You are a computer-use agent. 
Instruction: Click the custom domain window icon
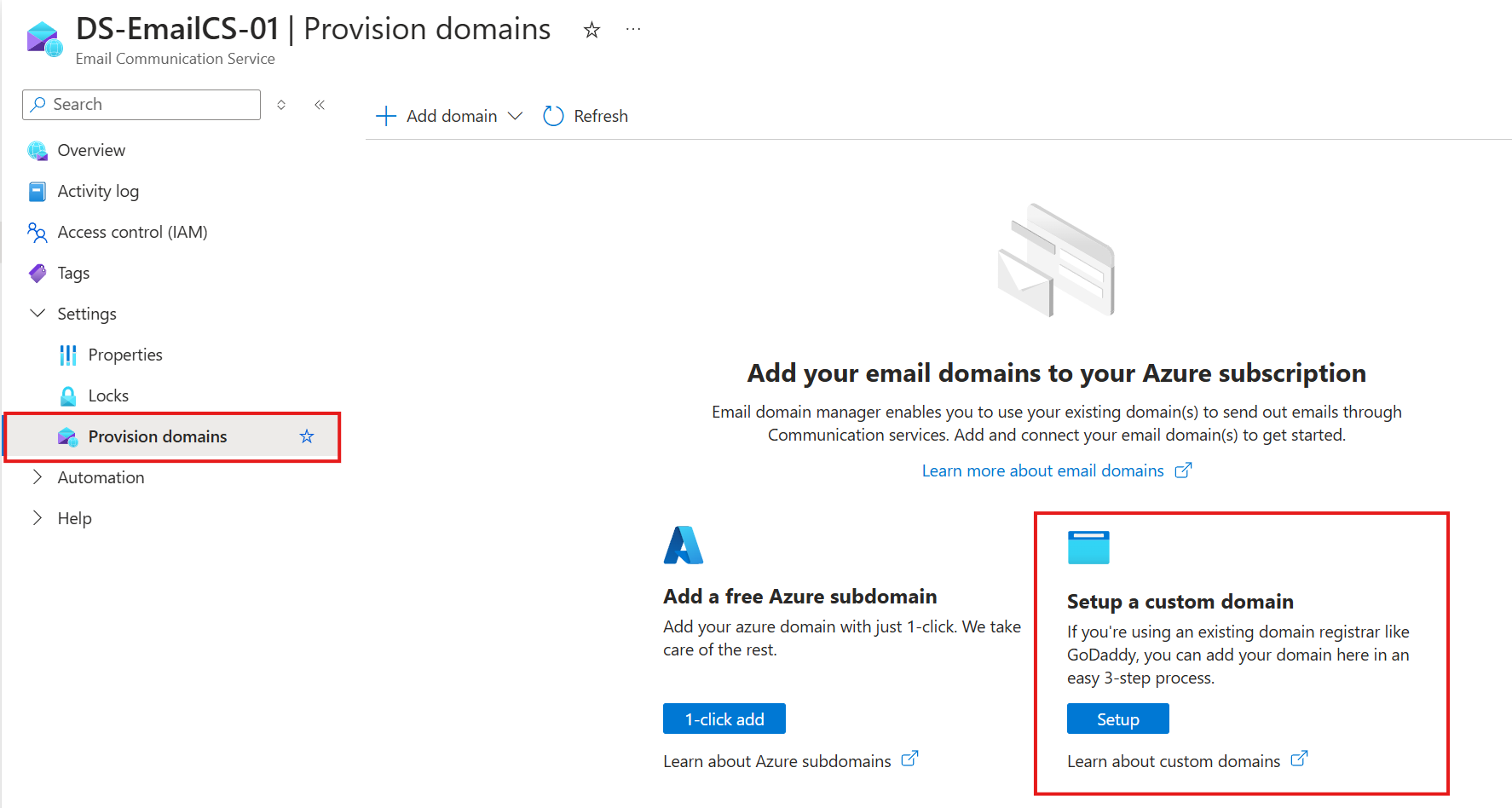point(1088,547)
